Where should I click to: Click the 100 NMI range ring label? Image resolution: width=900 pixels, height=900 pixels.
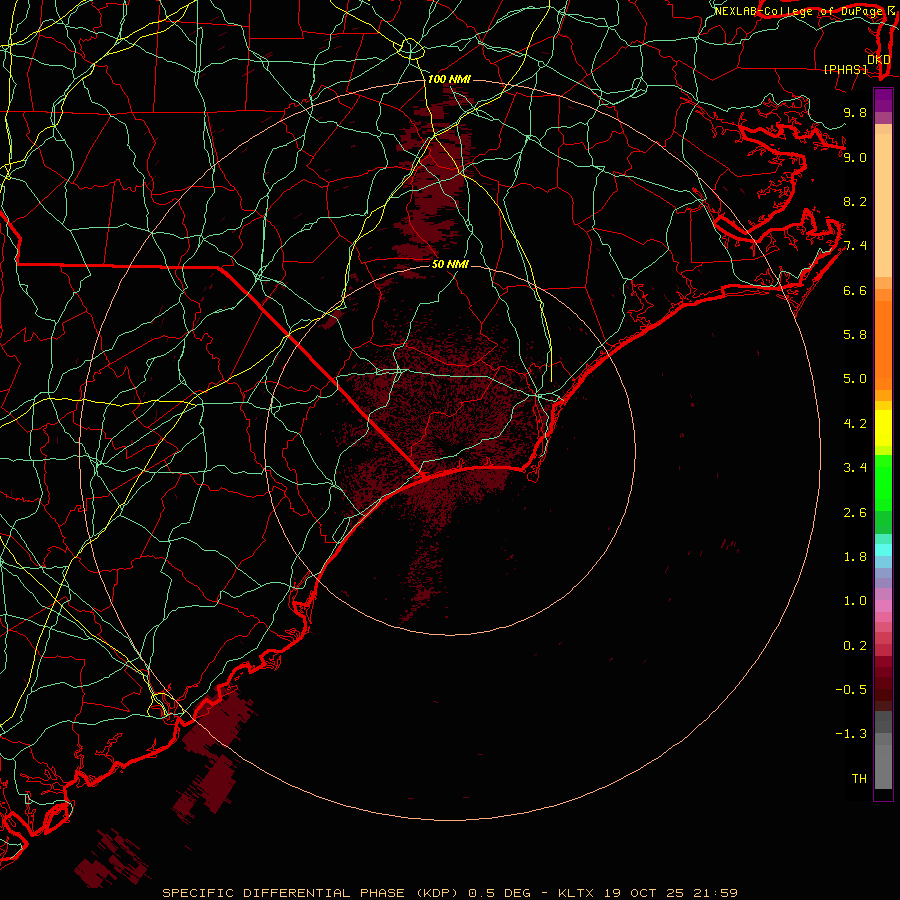[x=449, y=79]
